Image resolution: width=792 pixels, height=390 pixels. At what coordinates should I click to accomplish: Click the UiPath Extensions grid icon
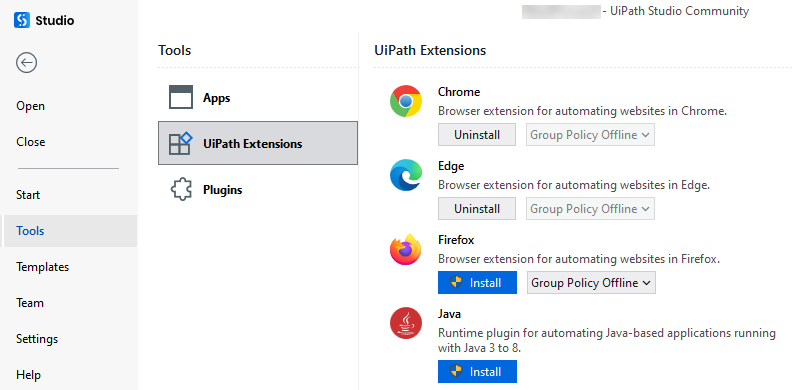coord(181,143)
